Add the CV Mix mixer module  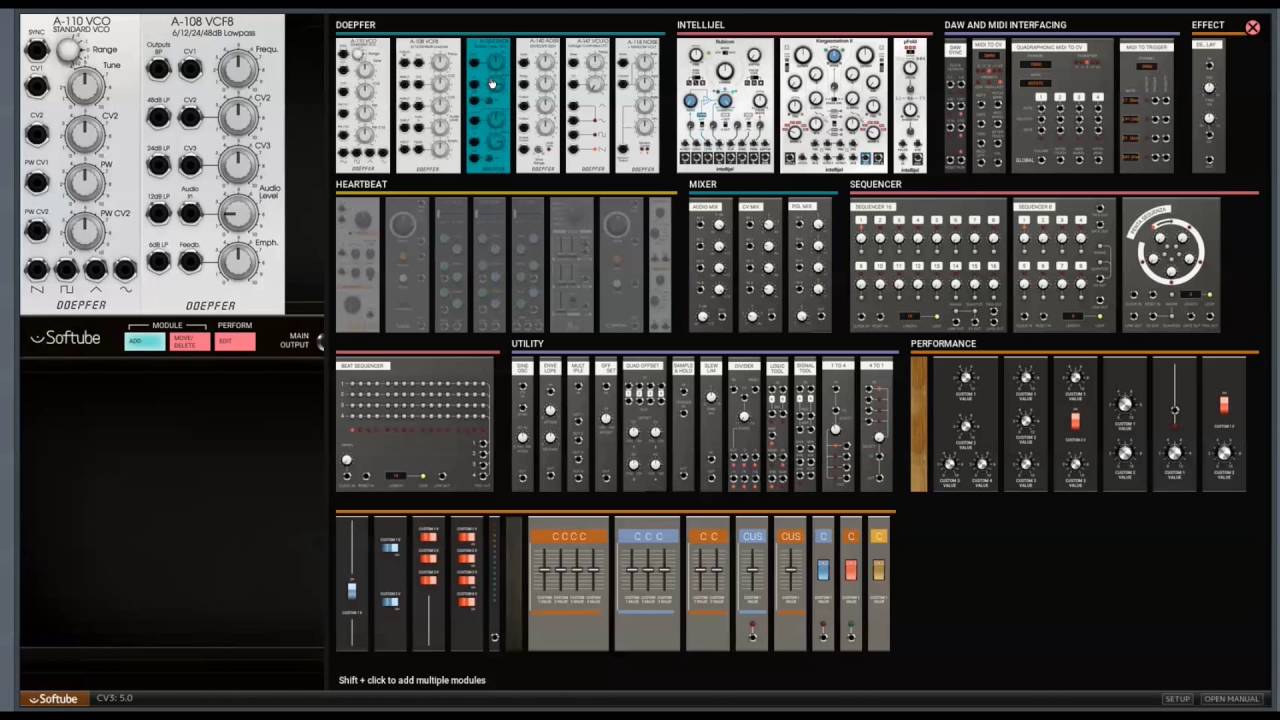click(x=758, y=265)
